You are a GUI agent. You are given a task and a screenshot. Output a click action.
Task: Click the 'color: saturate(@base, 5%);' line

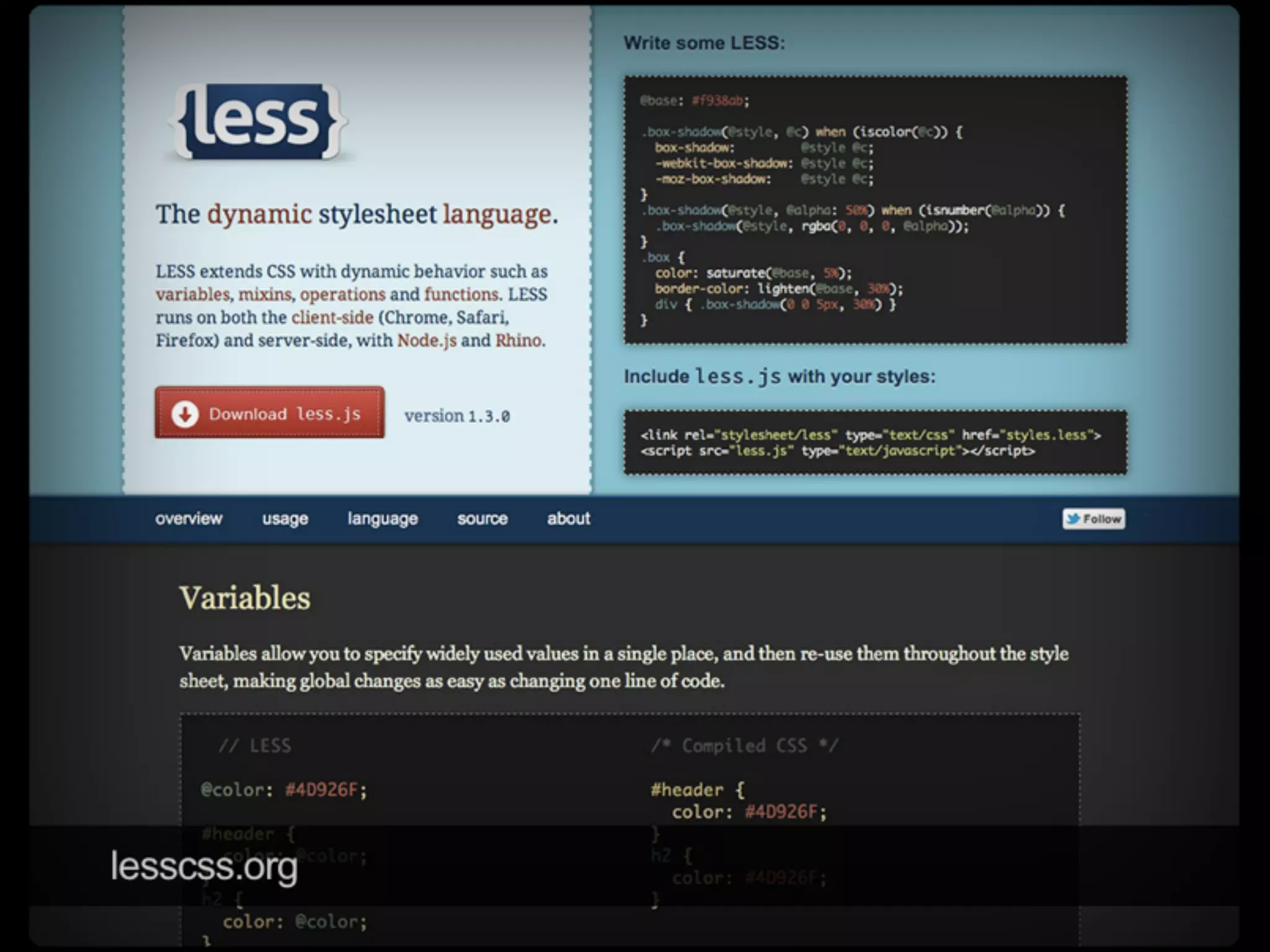click(753, 273)
